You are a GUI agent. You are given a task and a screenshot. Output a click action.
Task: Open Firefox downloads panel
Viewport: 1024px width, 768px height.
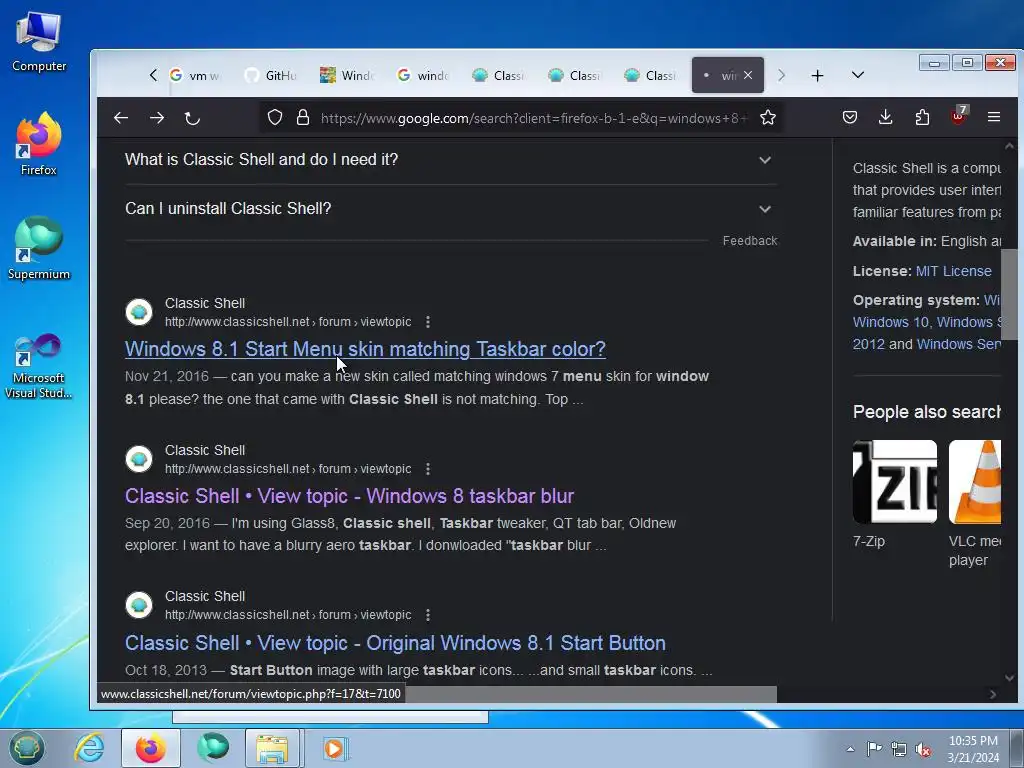coord(886,118)
